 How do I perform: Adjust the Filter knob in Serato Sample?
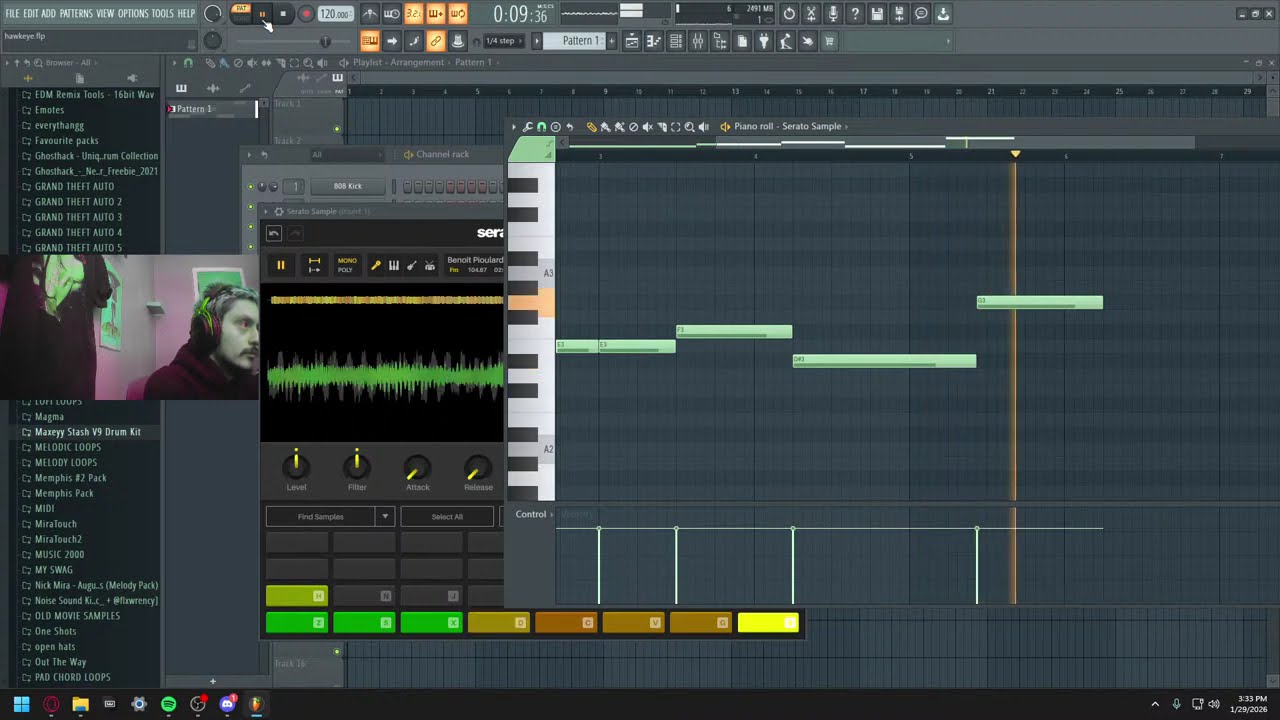coord(357,465)
